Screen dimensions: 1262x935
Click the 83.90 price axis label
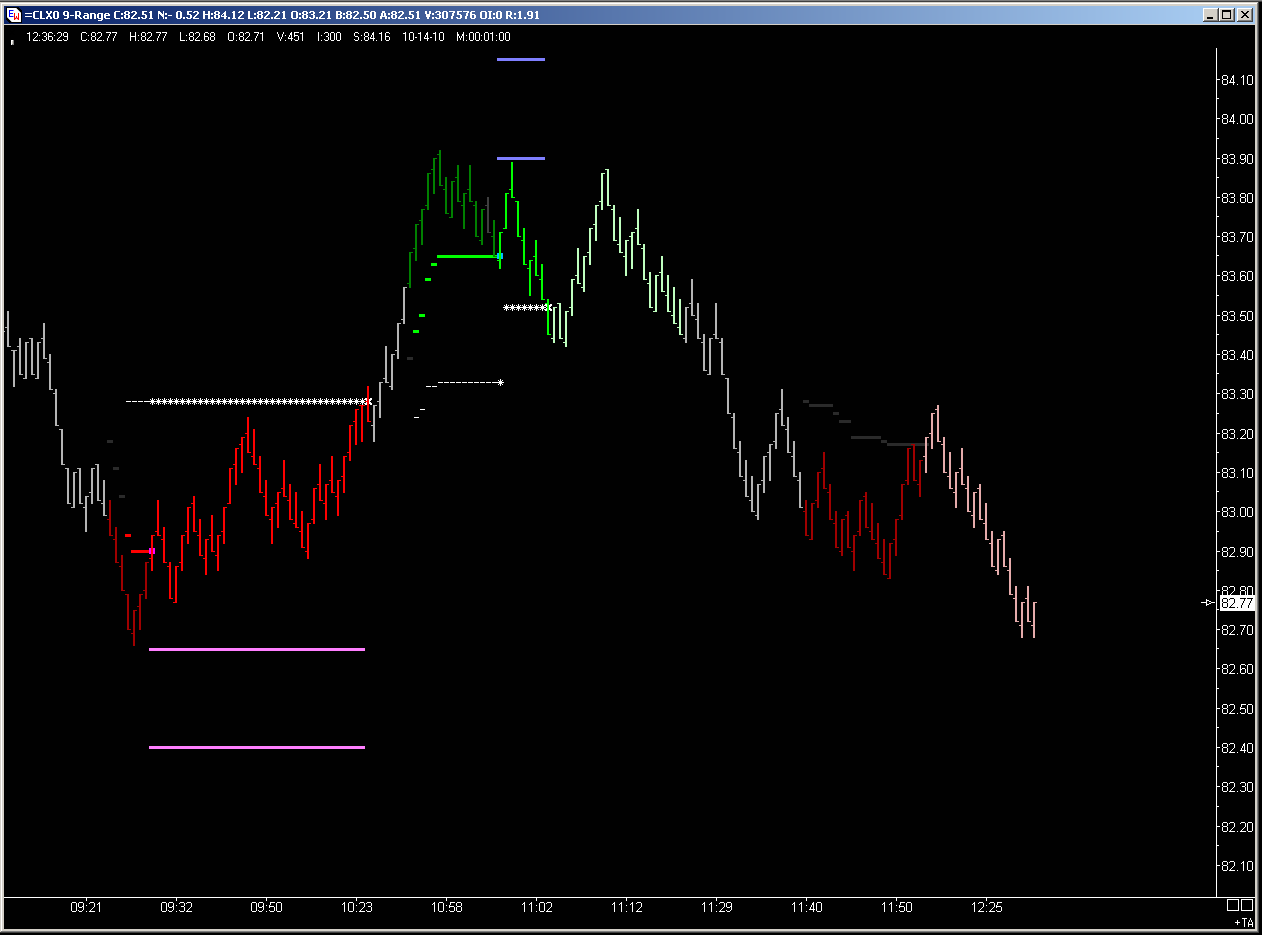point(1238,159)
